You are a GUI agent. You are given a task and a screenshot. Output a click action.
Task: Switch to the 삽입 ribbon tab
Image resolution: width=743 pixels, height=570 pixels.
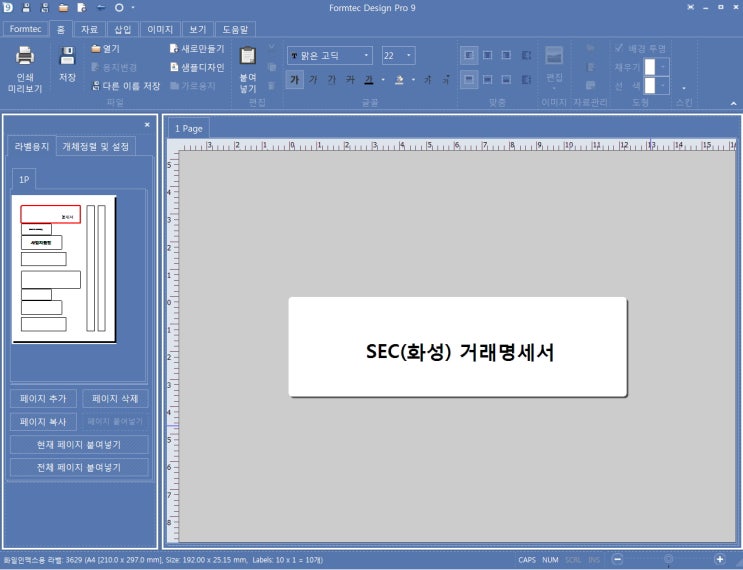point(122,29)
